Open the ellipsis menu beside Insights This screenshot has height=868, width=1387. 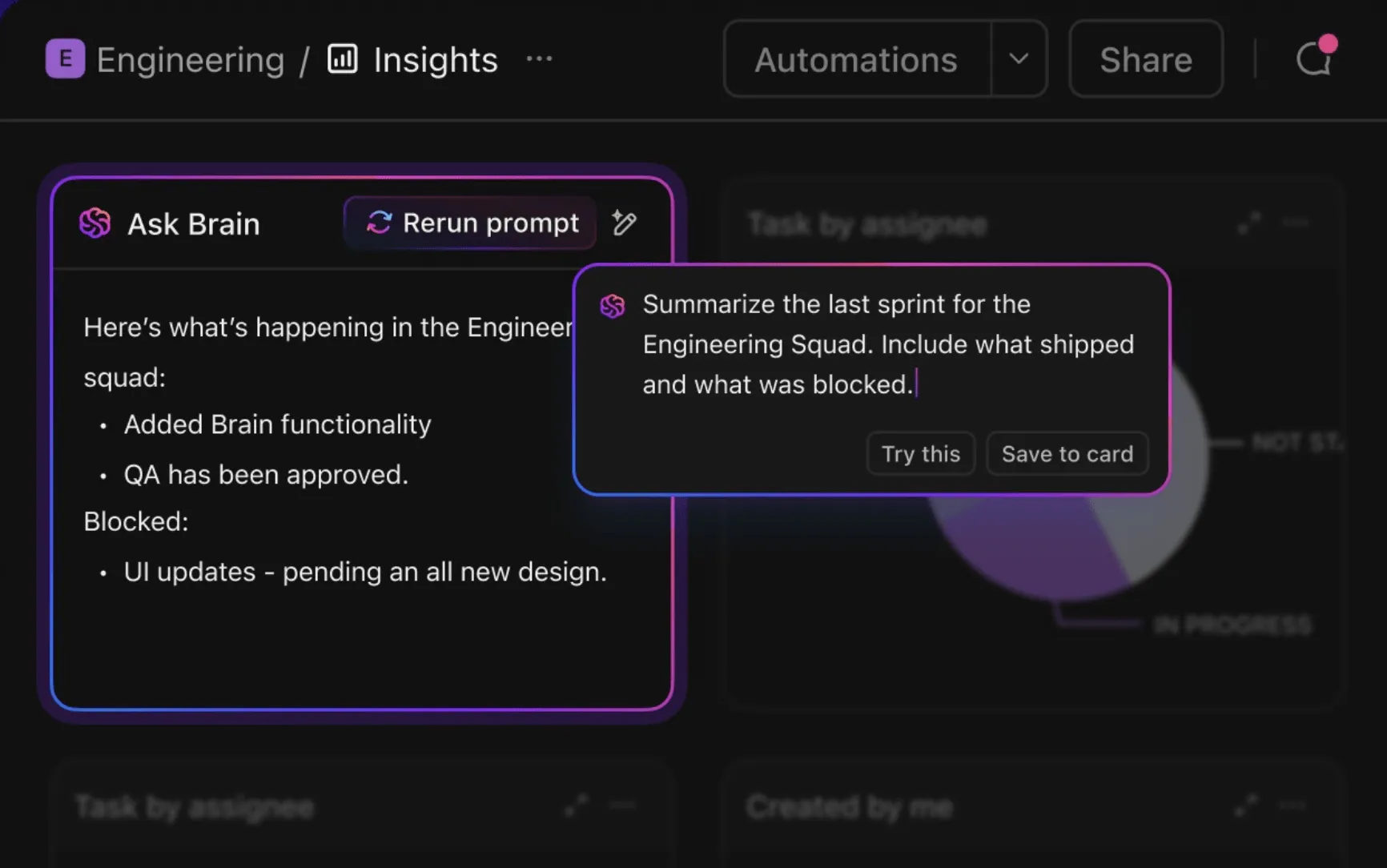(x=539, y=58)
